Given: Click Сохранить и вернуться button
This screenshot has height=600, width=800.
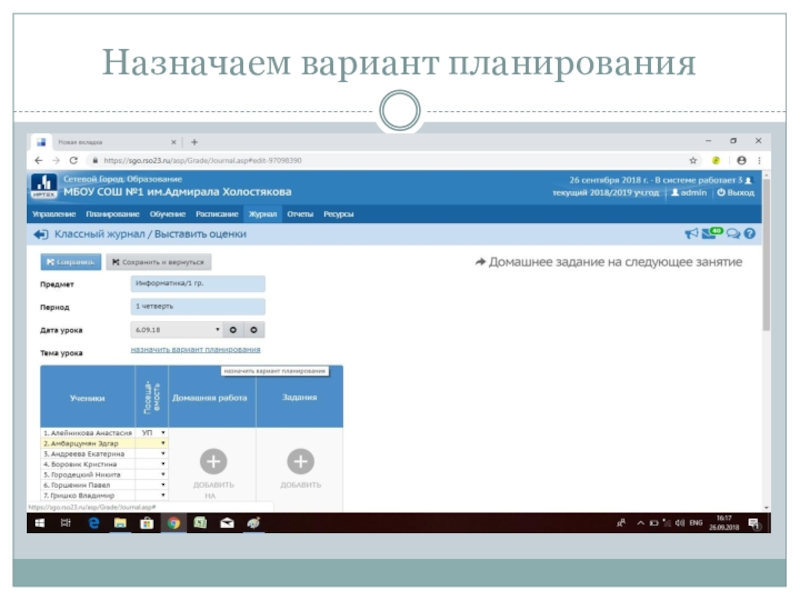Looking at the screenshot, I should click(158, 262).
